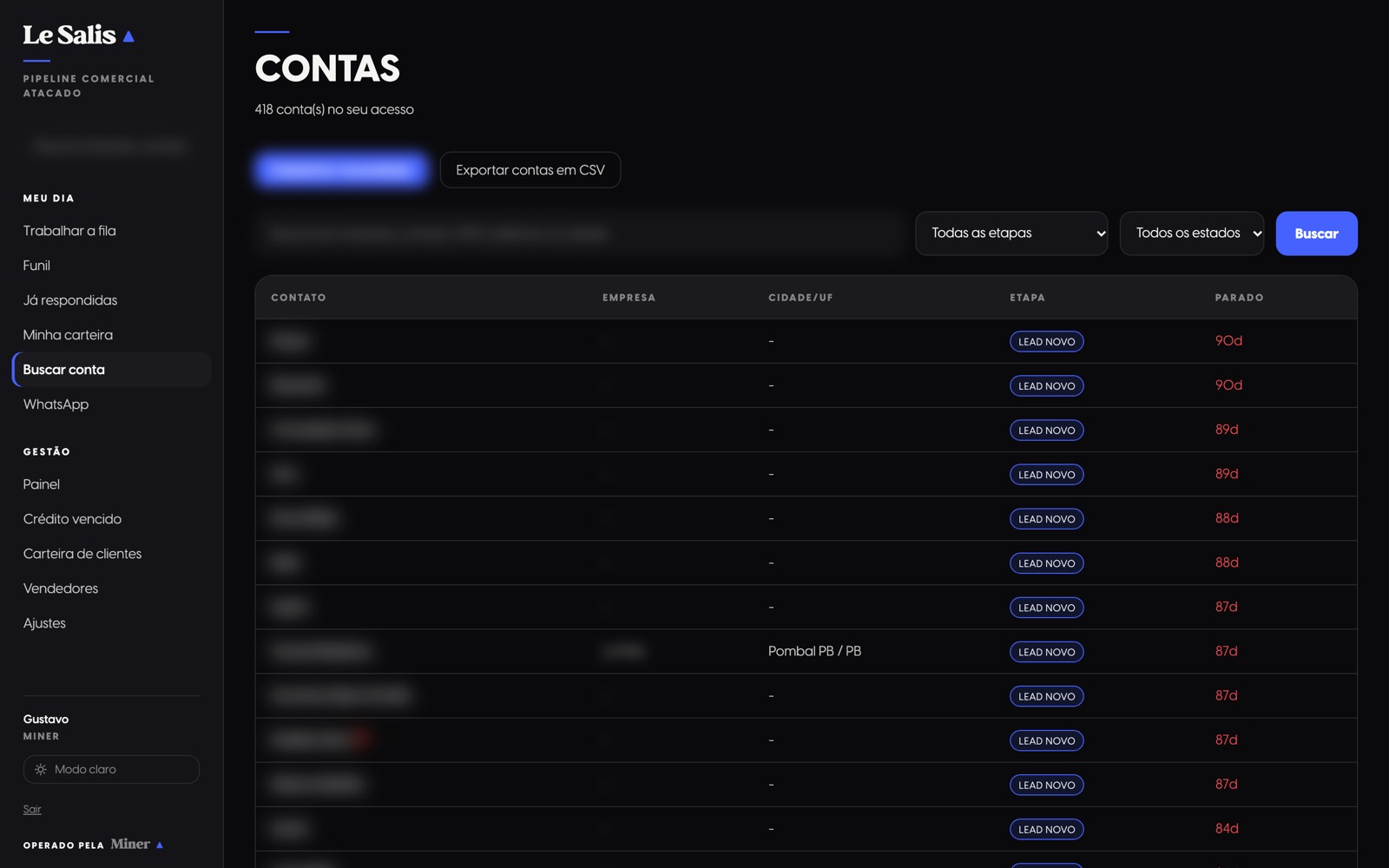1389x868 pixels.
Task: Click LEAD NOVO badge in Pombal row
Action: [x=1046, y=652]
